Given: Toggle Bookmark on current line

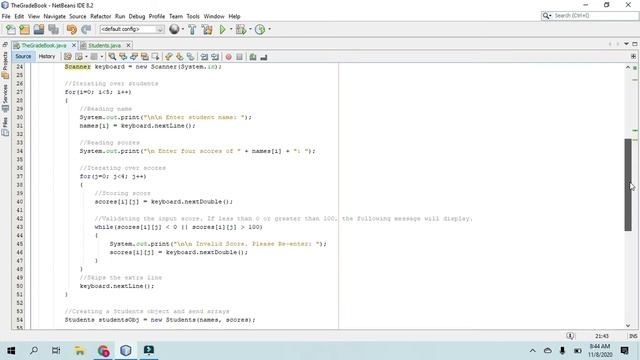Looking at the screenshot, I should coord(191,57).
